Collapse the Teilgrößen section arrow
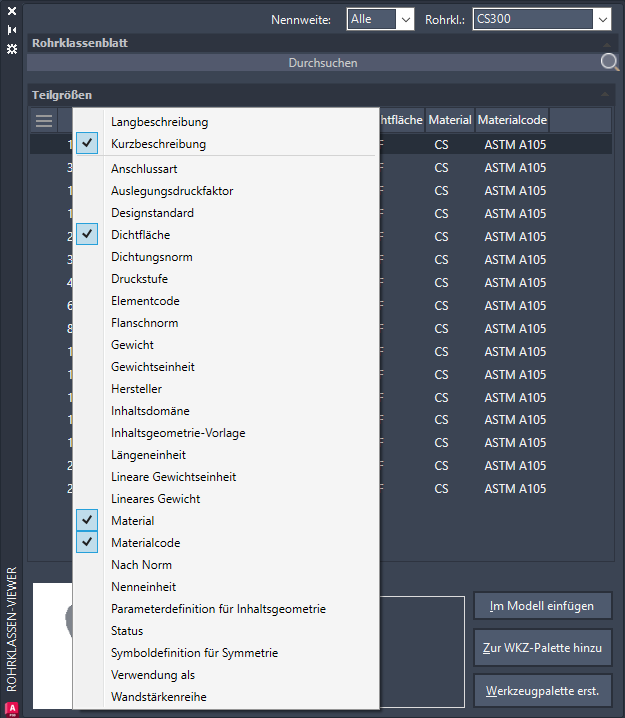Image resolution: width=625 pixels, height=718 pixels. coord(606,95)
